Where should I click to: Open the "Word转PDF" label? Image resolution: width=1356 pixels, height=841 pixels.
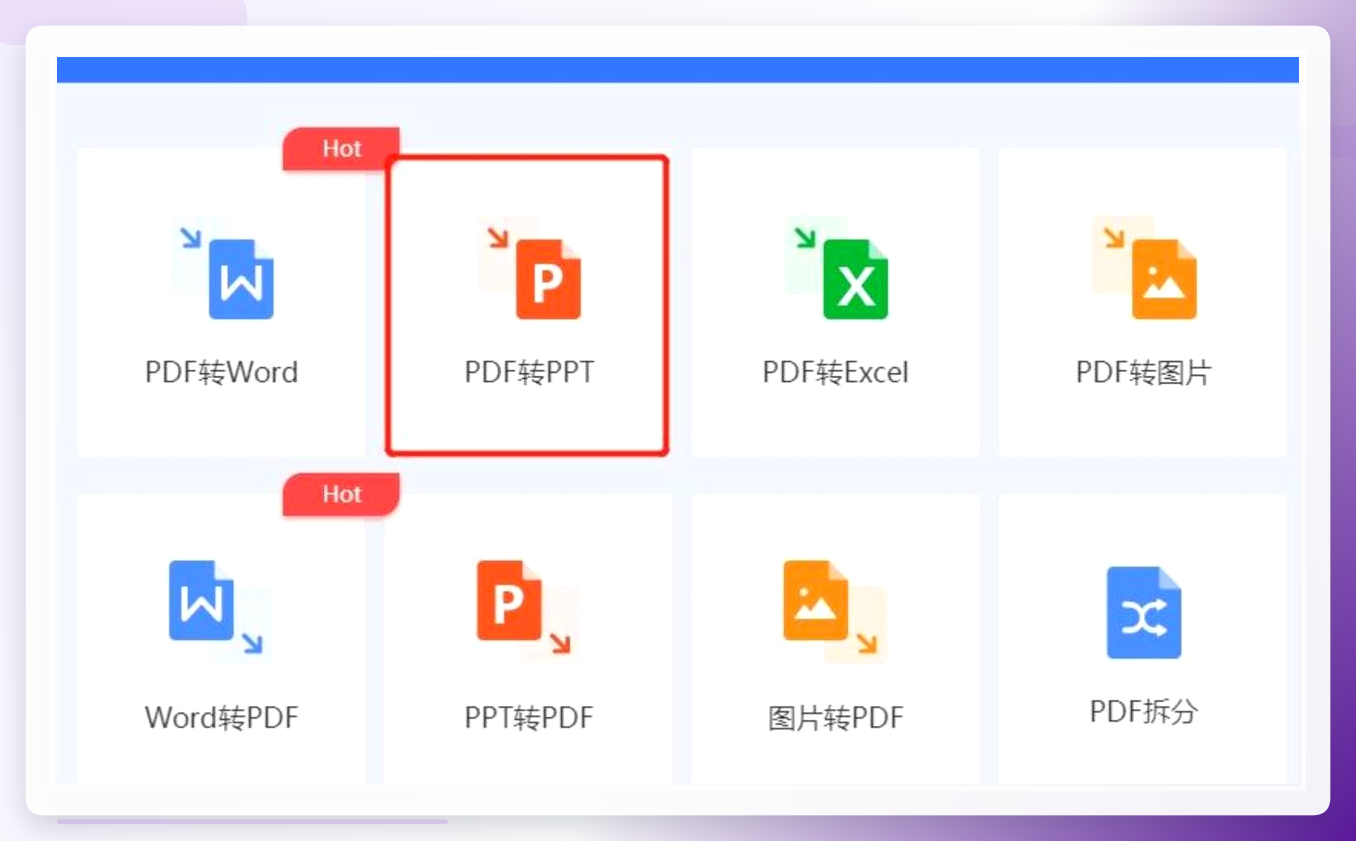[222, 718]
